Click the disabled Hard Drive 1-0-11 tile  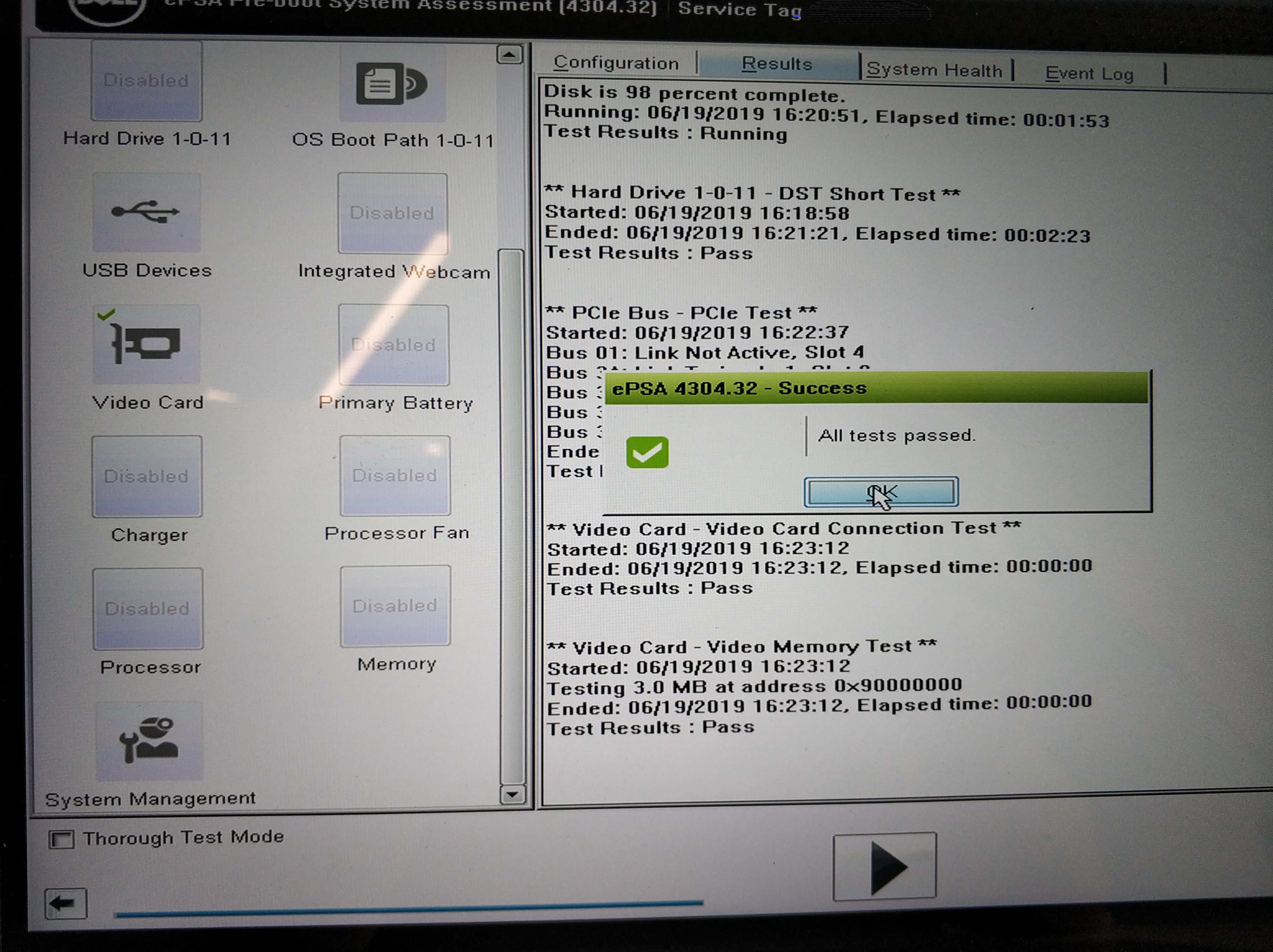coord(146,80)
